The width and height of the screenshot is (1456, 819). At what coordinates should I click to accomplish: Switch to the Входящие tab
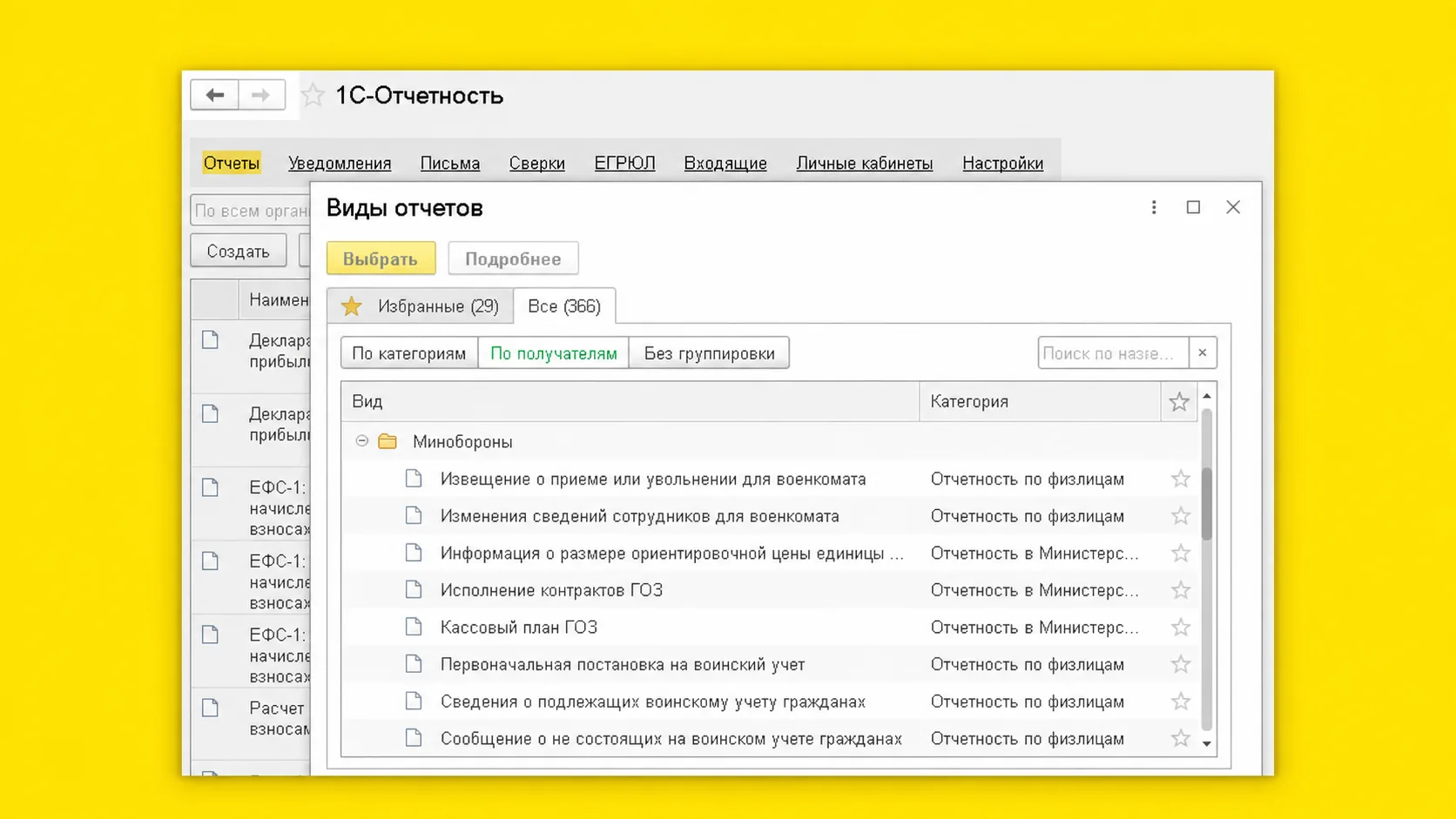pyautogui.click(x=725, y=163)
